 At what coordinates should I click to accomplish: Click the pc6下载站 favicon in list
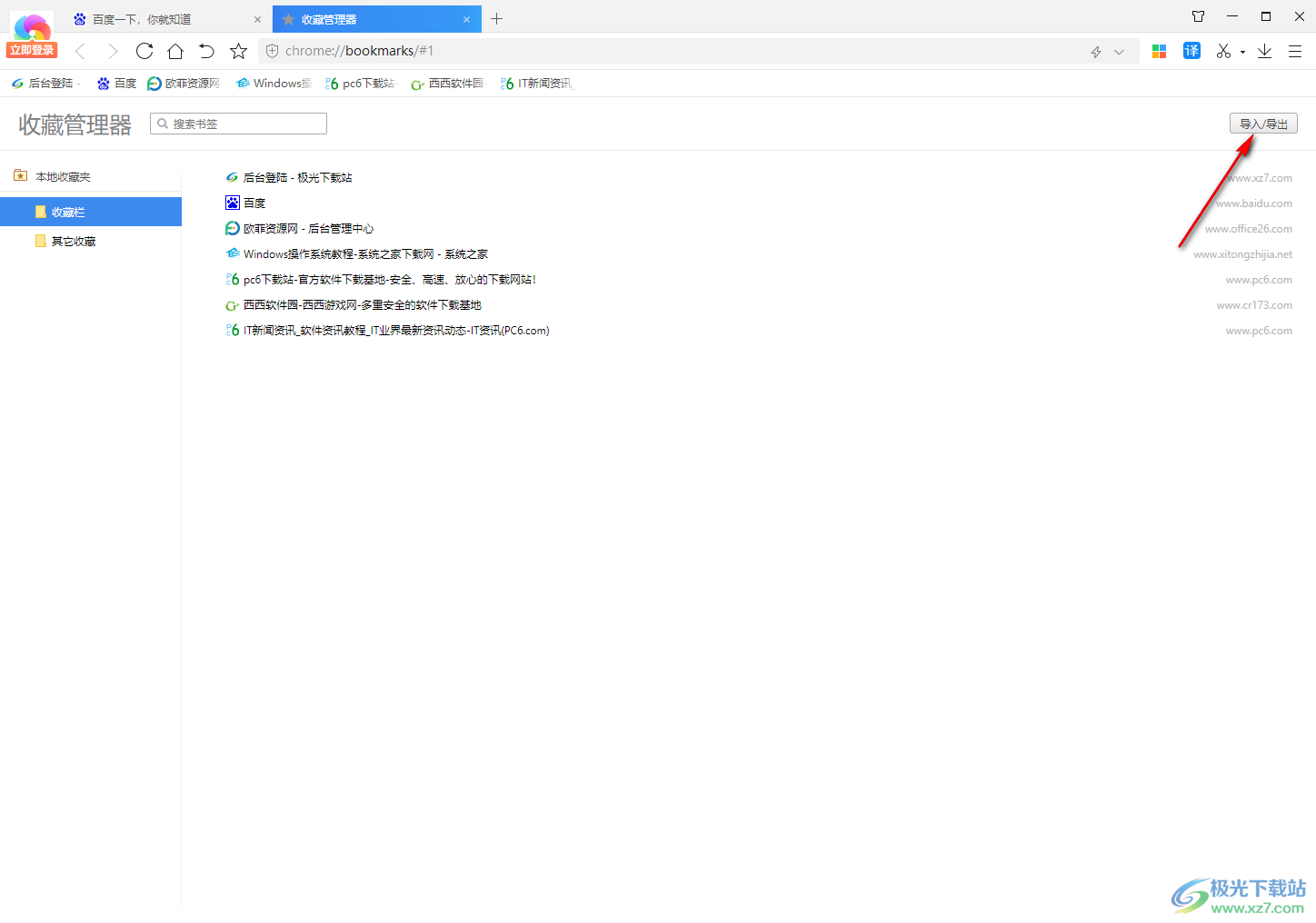coord(233,279)
